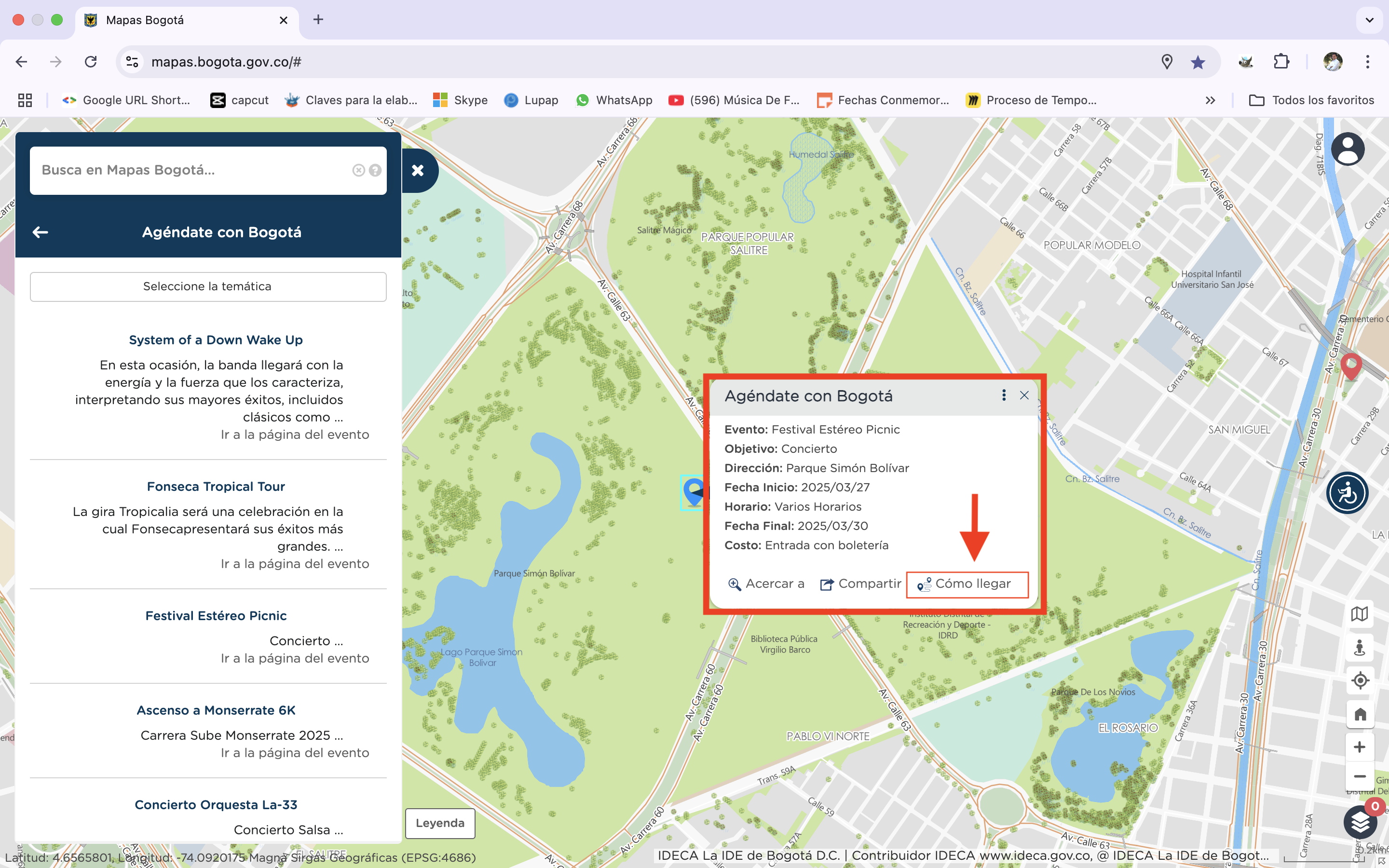Open the layers stack icon
Image resolution: width=1389 pixels, height=868 pixels.
click(1360, 822)
